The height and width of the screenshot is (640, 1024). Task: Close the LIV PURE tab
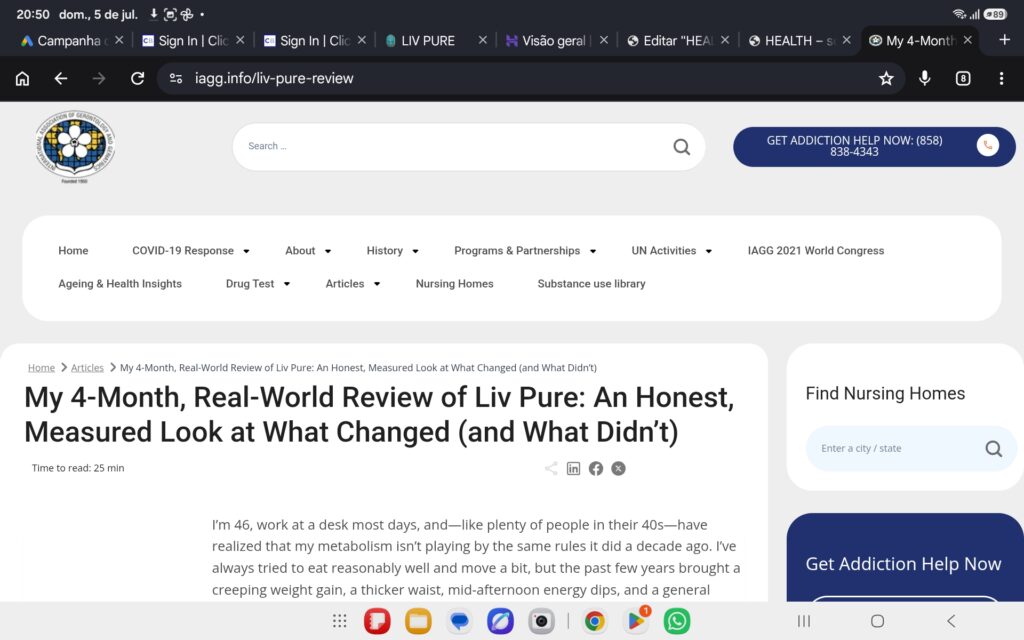(x=483, y=40)
